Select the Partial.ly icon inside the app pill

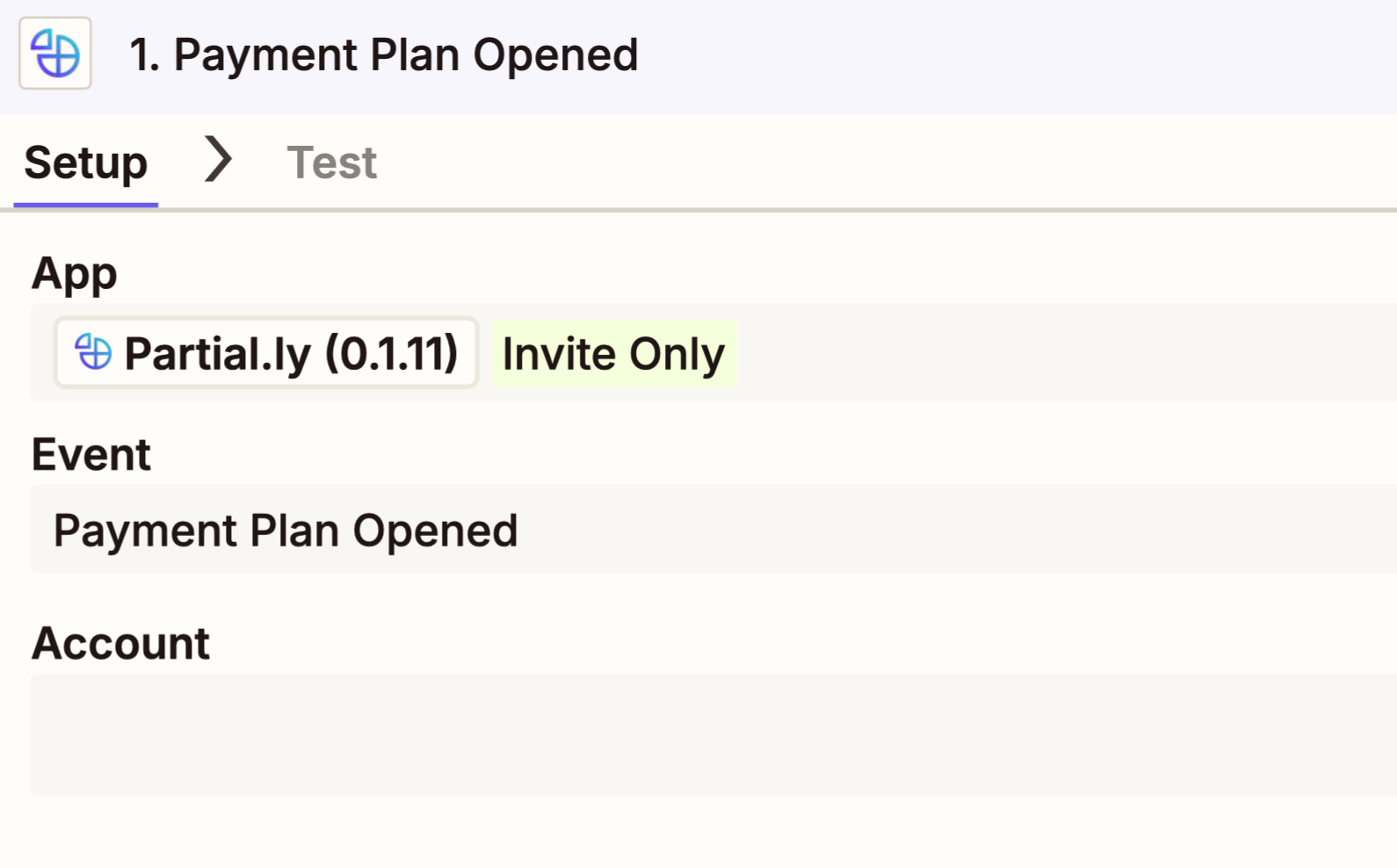click(x=93, y=353)
